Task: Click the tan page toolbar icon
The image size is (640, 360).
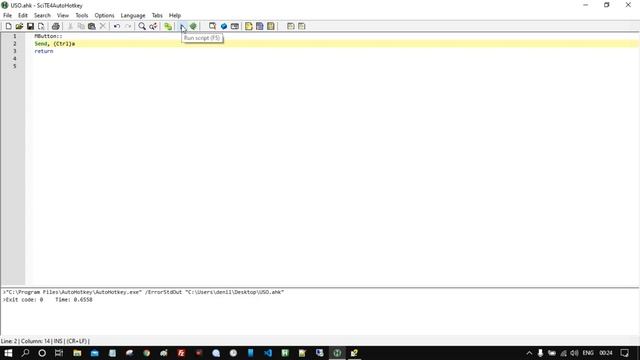Action: click(271, 27)
